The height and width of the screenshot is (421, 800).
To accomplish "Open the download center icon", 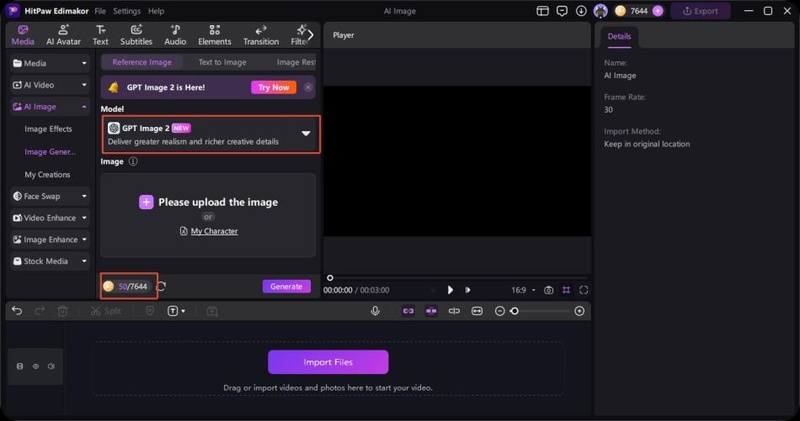I will coord(581,11).
